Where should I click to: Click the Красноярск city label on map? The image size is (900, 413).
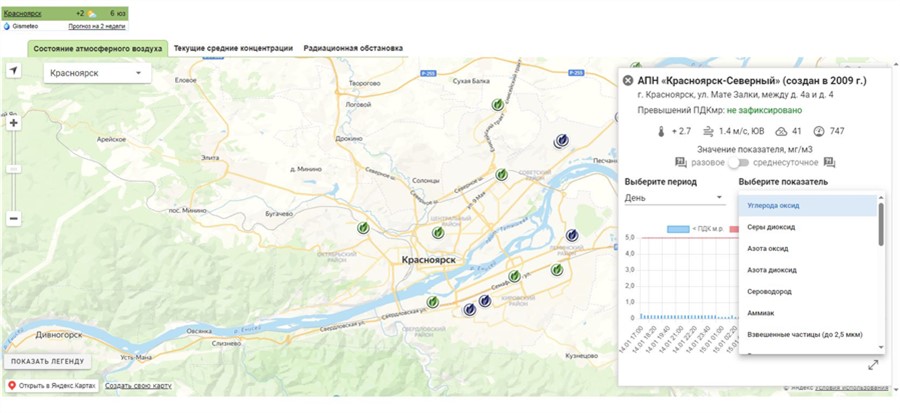click(429, 260)
